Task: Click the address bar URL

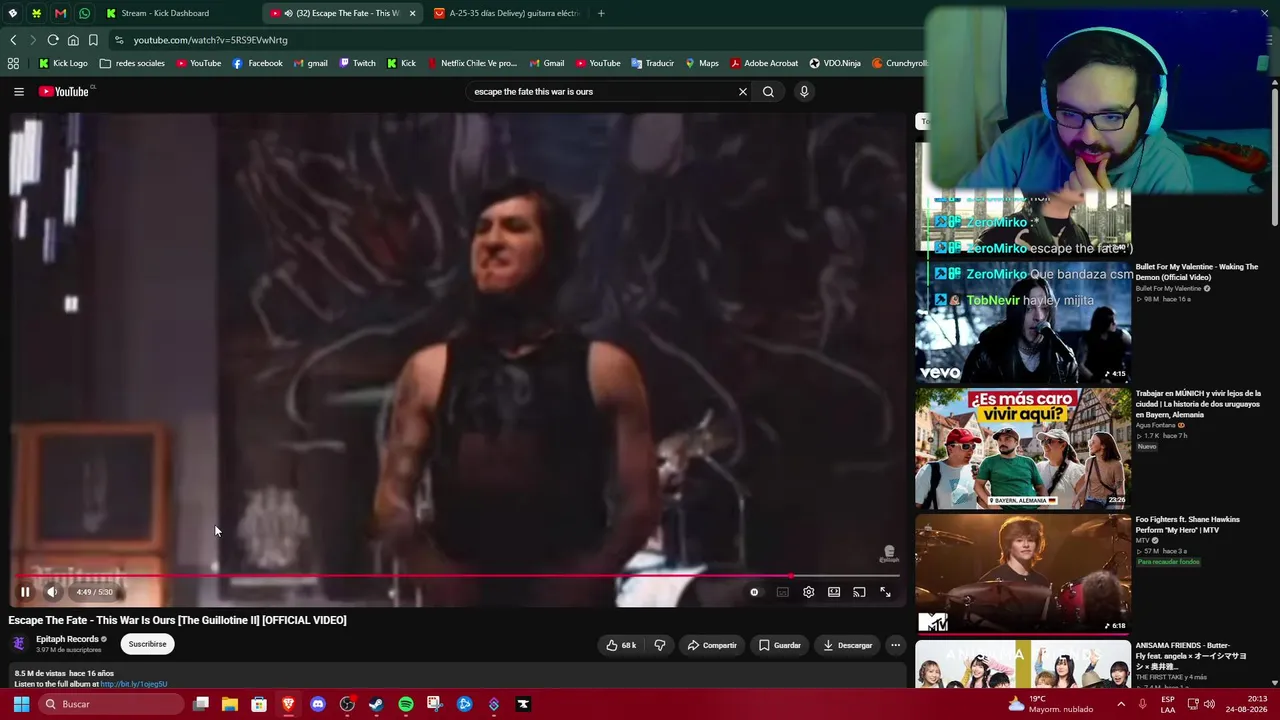Action: tap(210, 40)
